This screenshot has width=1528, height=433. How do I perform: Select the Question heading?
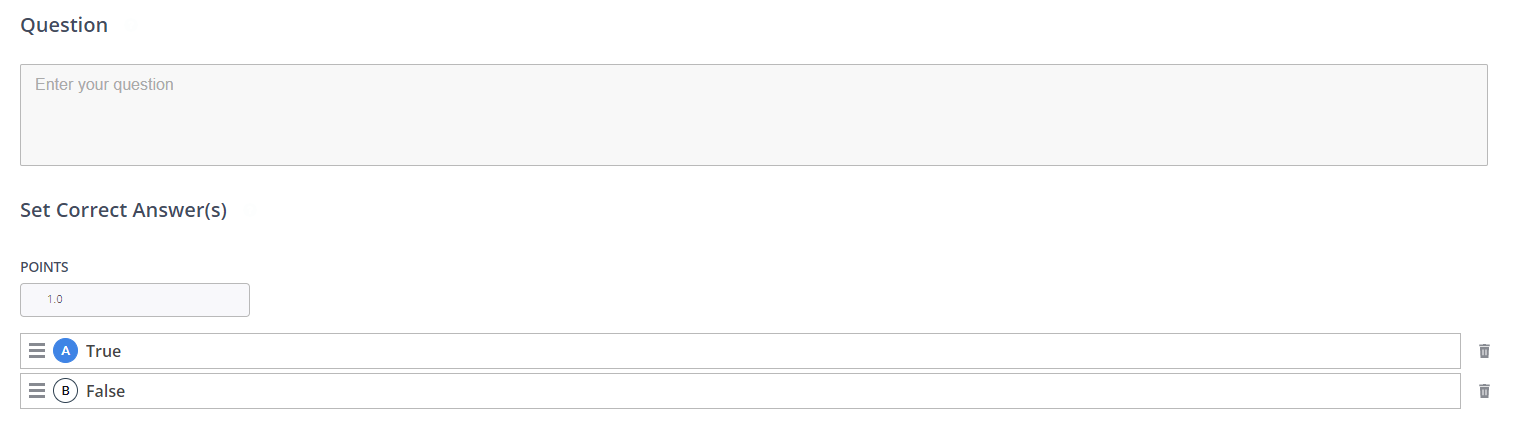tap(64, 25)
